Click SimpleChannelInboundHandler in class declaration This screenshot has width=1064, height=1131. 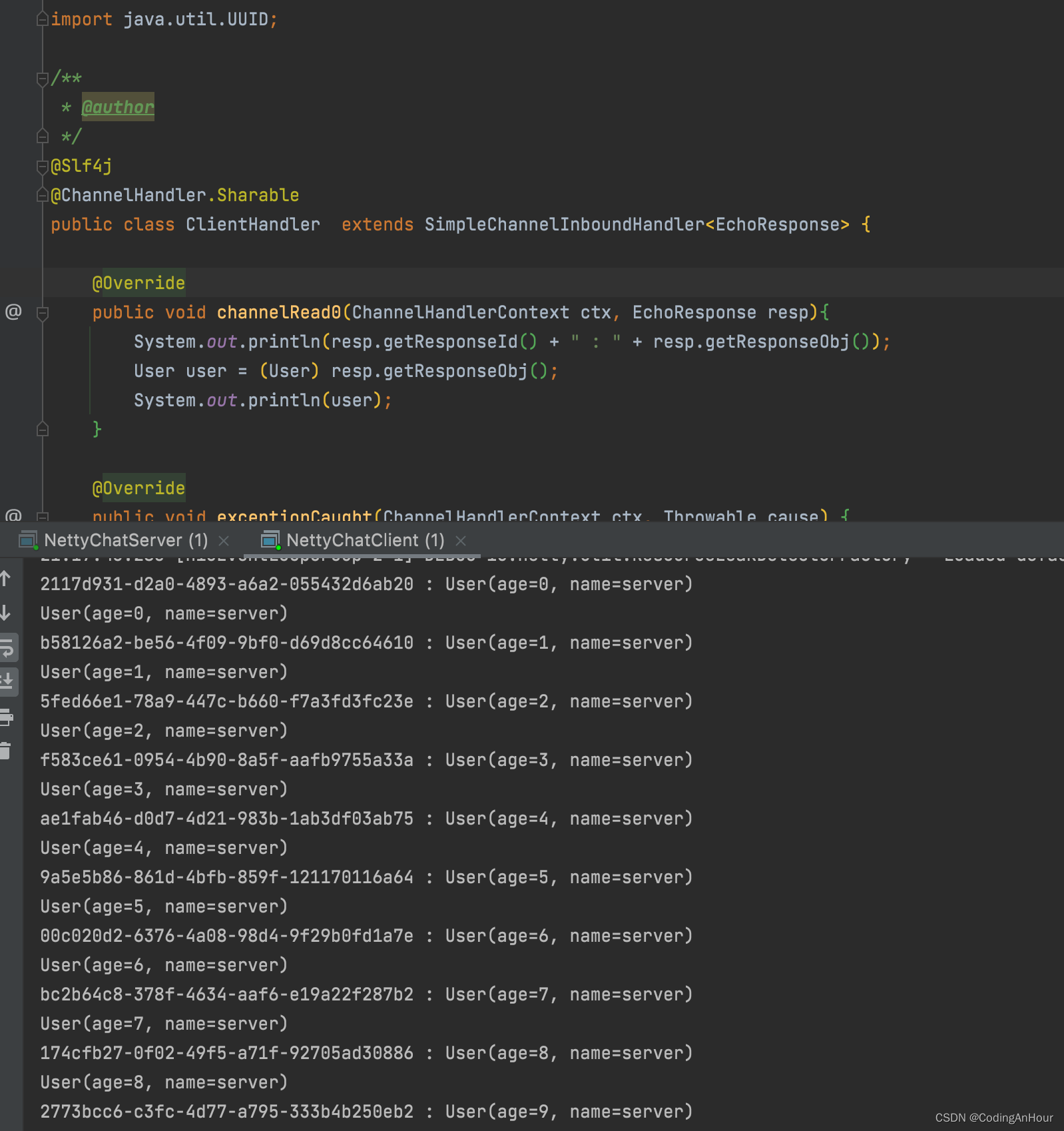pos(565,224)
